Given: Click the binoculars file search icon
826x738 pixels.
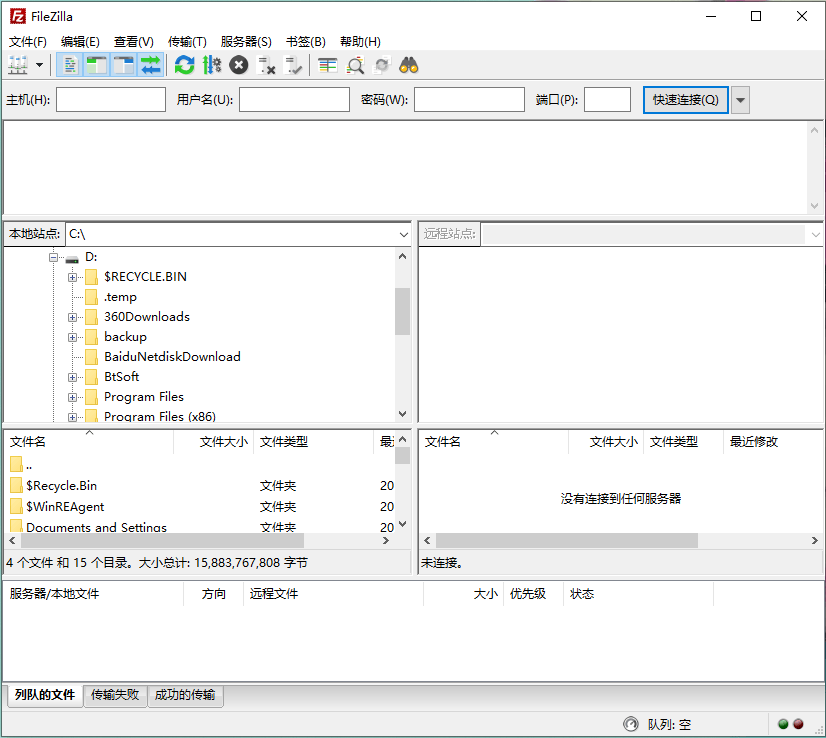Looking at the screenshot, I should [409, 65].
